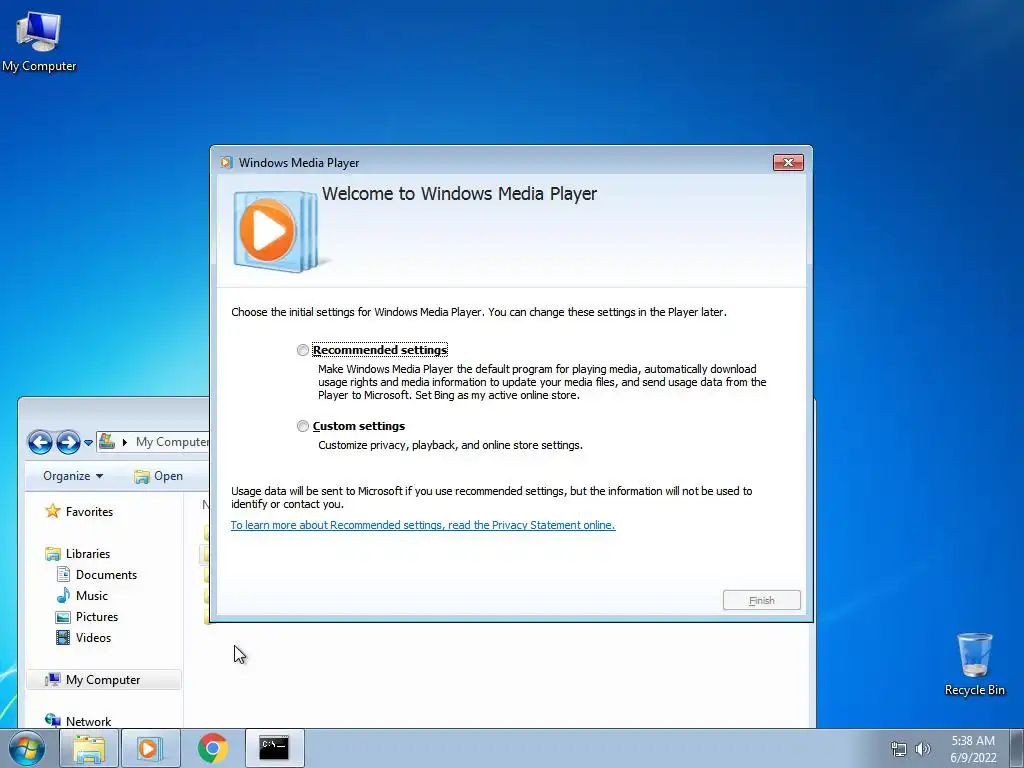Open the Windows Start menu
Image resolution: width=1024 pixels, height=768 pixels.
pyautogui.click(x=27, y=748)
